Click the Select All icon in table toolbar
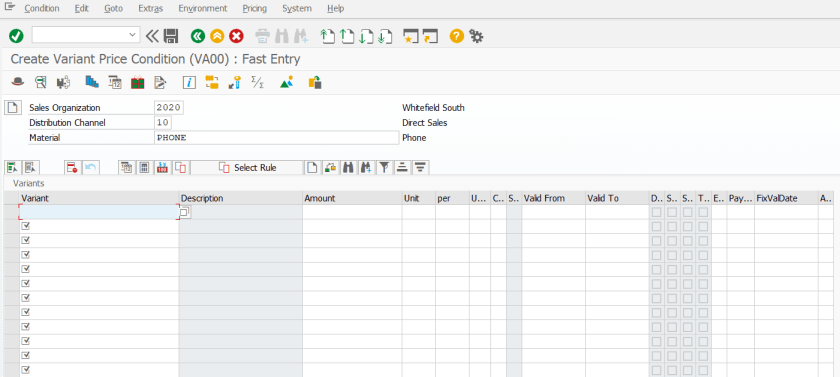 pos(13,168)
